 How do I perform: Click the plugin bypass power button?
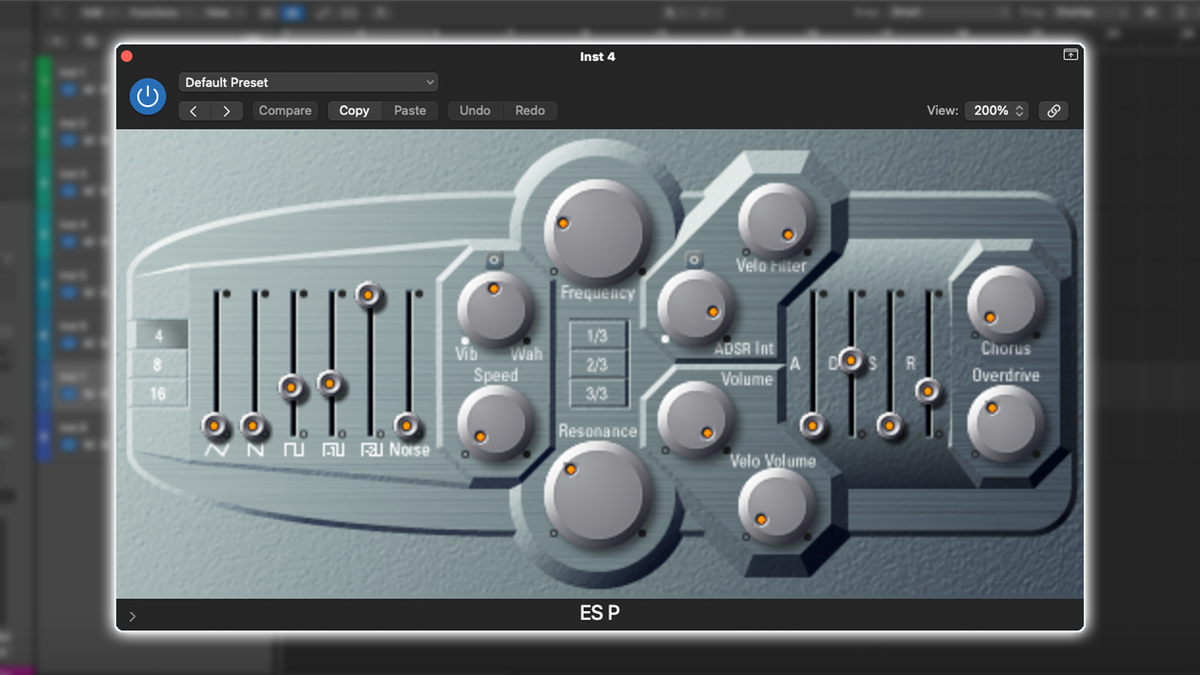tap(147, 96)
